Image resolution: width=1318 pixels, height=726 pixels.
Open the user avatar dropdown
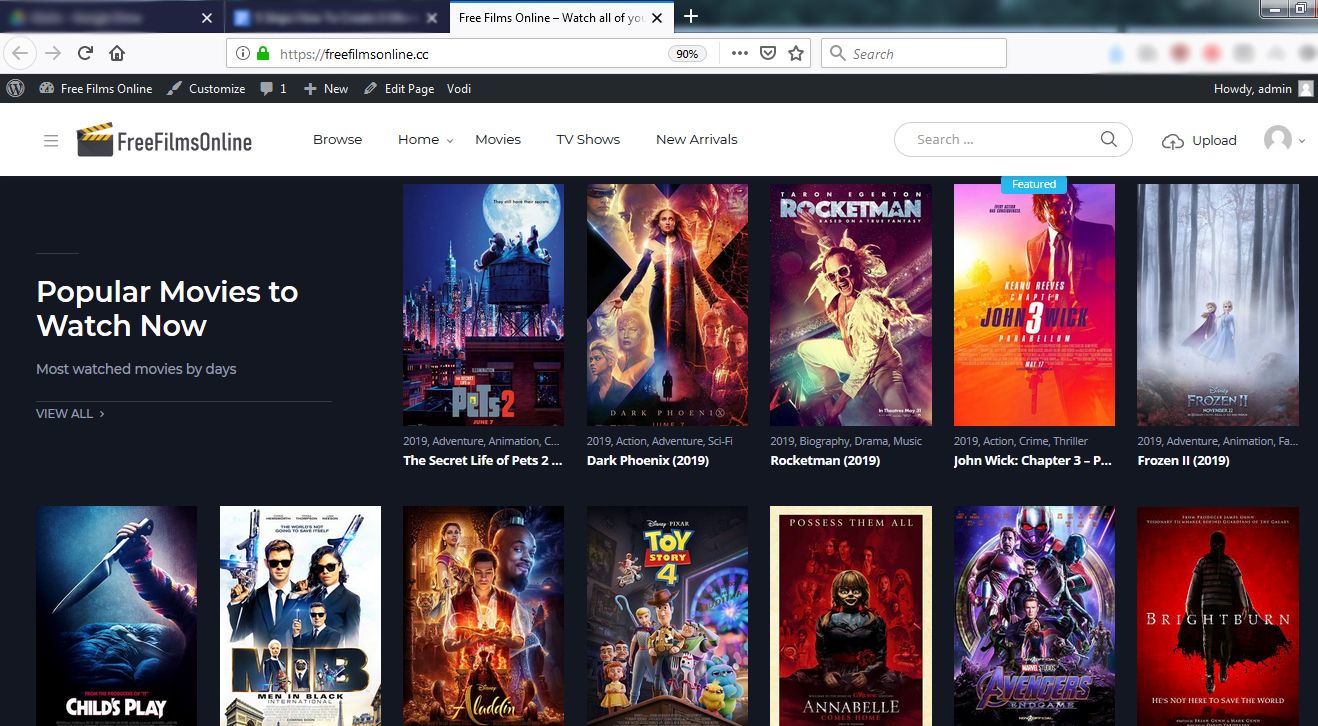point(1284,140)
